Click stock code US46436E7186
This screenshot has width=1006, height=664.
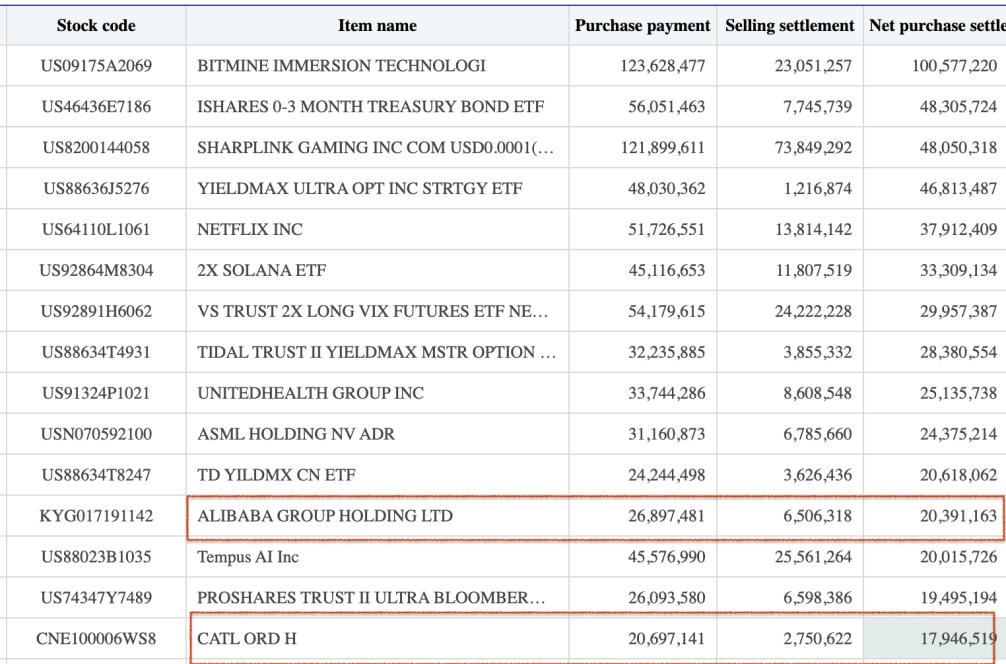coord(96,107)
